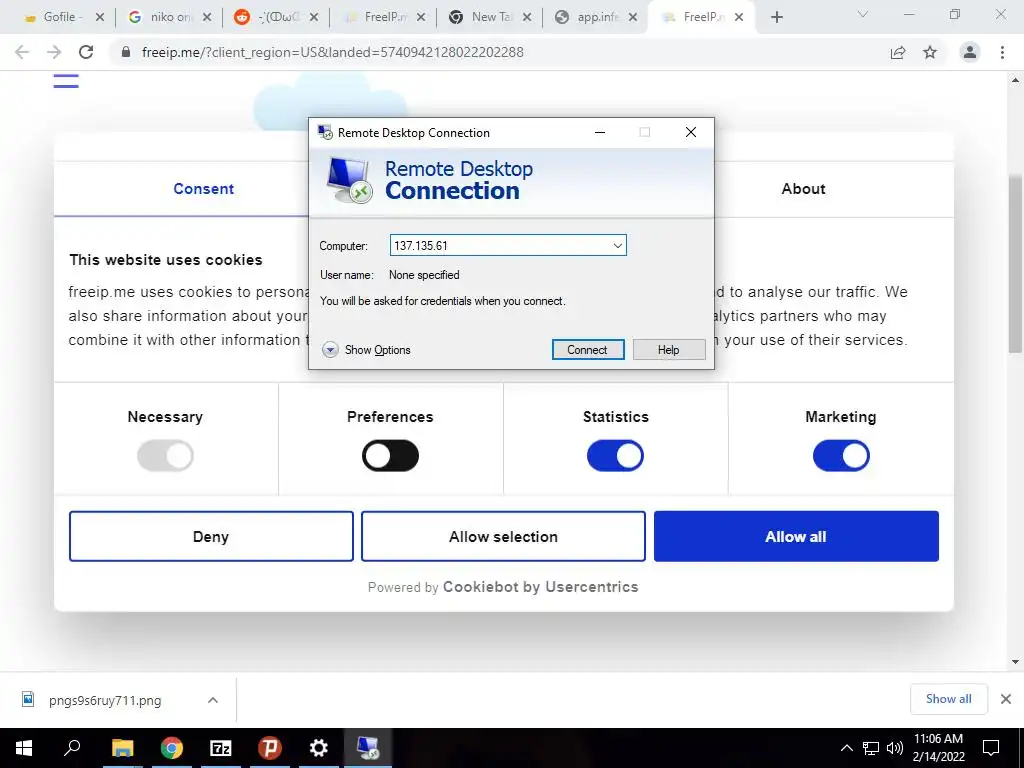Close the Gofile tab
This screenshot has height=768, width=1024.
coord(100,18)
